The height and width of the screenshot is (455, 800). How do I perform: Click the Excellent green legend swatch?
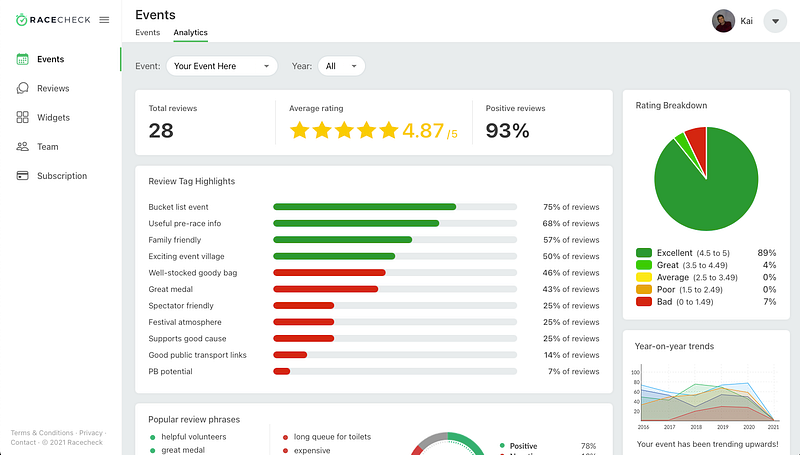click(x=644, y=252)
